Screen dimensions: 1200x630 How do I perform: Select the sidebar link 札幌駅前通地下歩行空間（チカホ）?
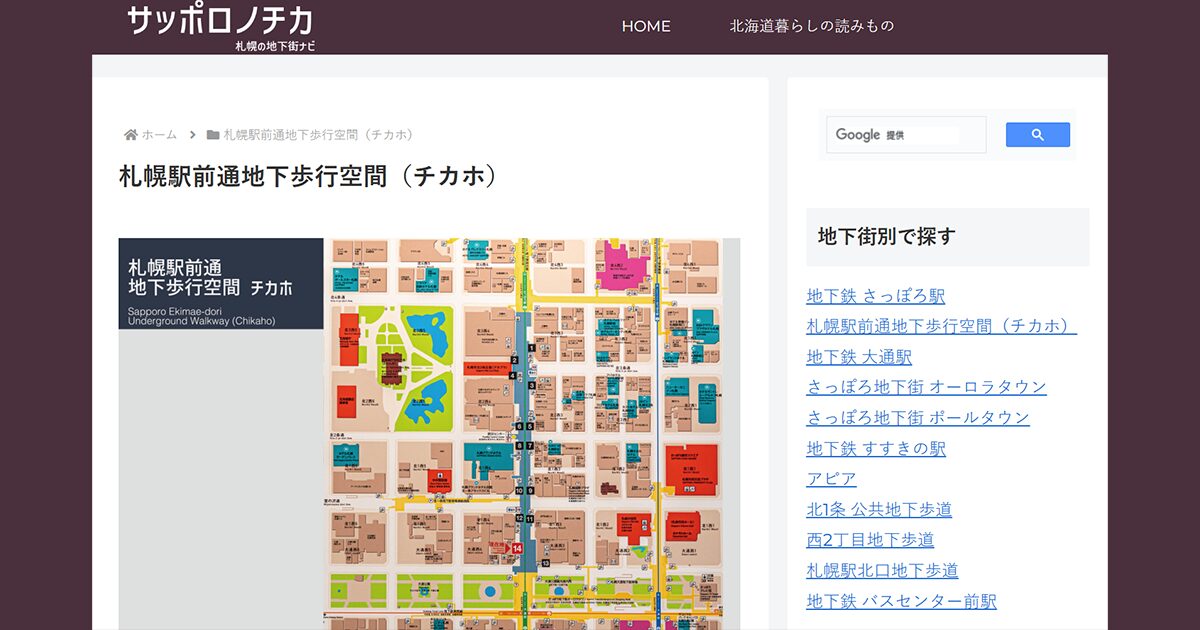point(941,326)
